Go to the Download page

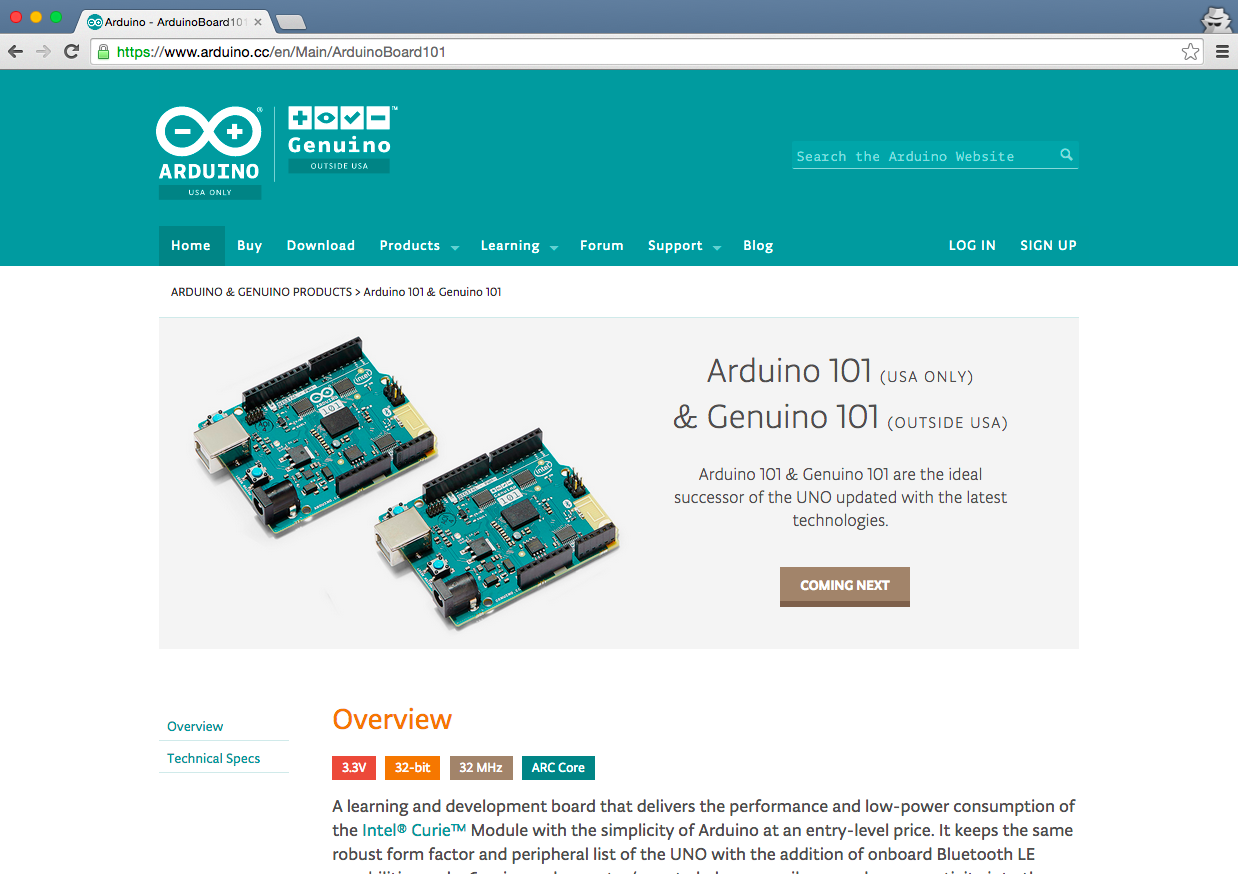point(320,245)
